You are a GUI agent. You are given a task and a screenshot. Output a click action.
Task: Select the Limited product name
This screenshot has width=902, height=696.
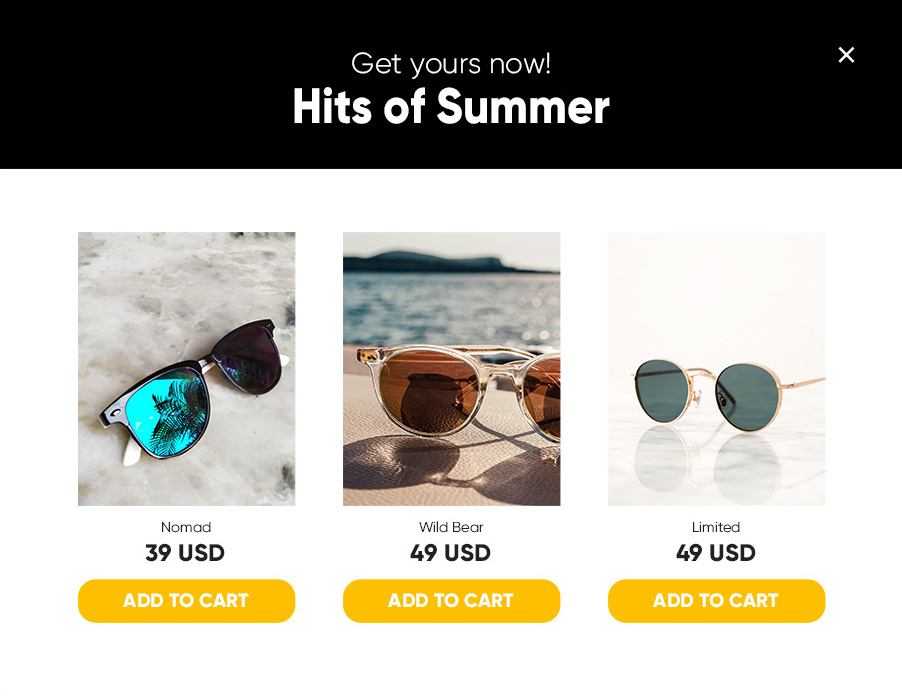coord(716,527)
